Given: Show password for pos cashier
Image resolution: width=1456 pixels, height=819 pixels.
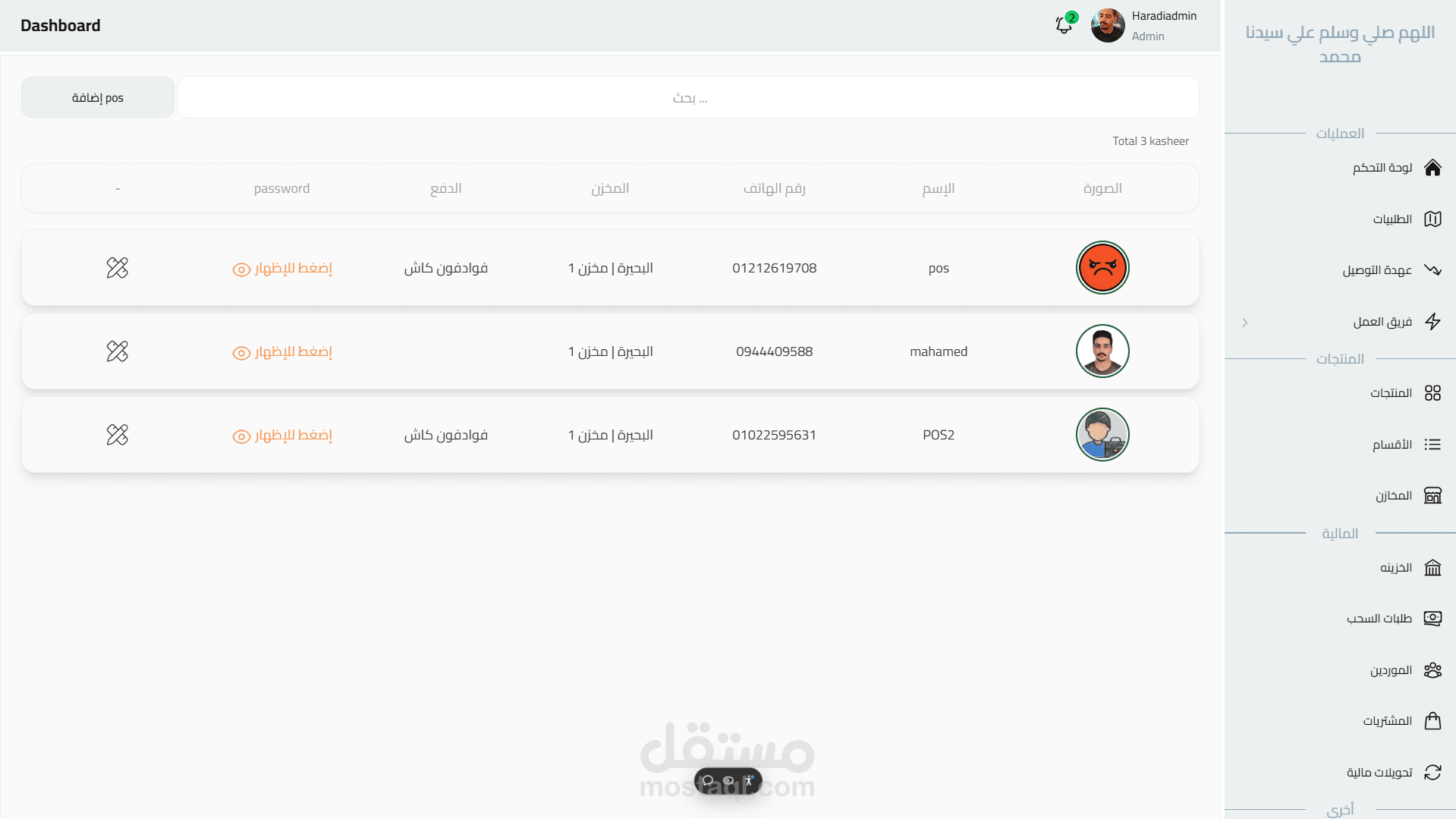Looking at the screenshot, I should coord(282,269).
